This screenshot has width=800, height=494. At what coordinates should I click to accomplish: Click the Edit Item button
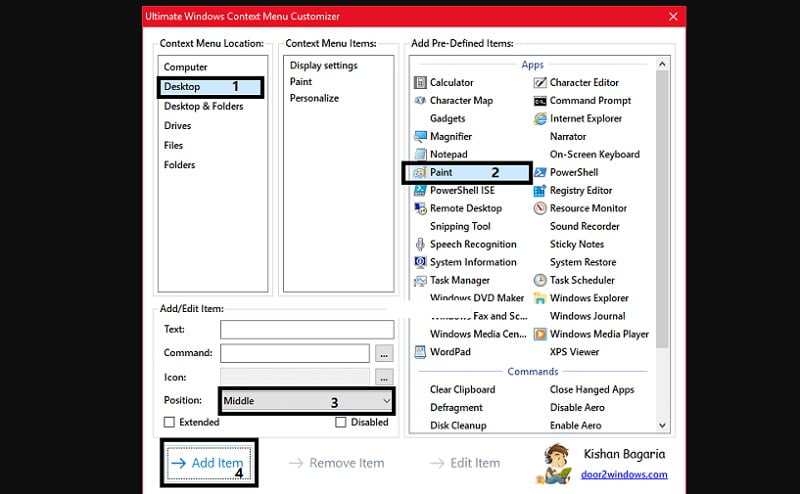(465, 463)
